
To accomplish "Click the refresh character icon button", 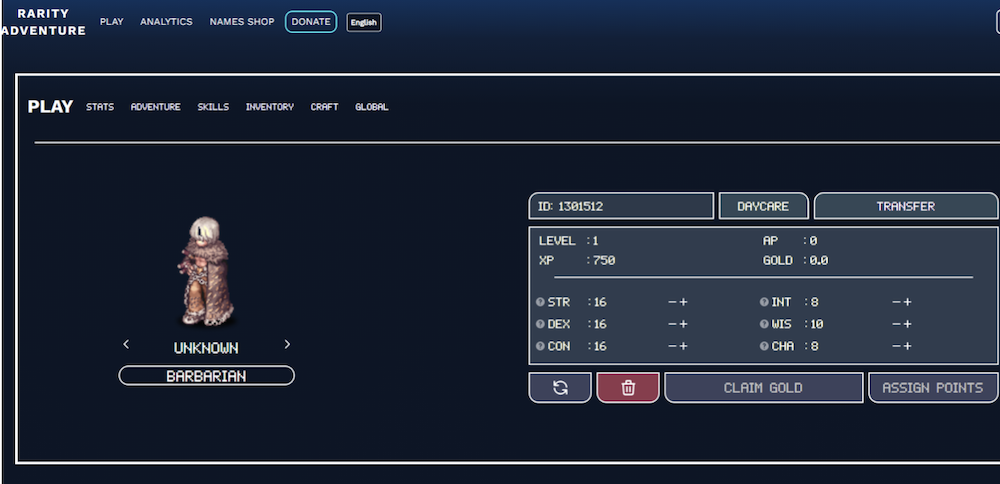I will (x=560, y=388).
